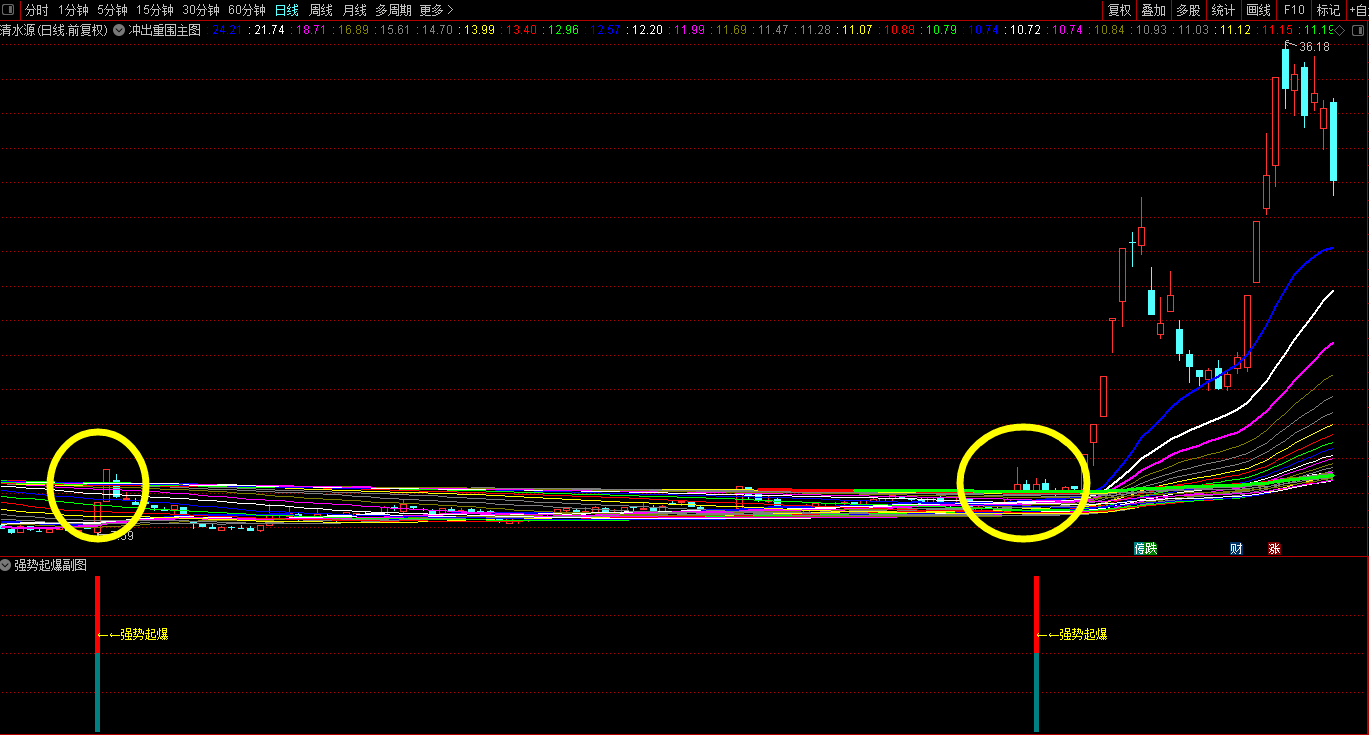Click the 涨 event marker

point(1274,548)
